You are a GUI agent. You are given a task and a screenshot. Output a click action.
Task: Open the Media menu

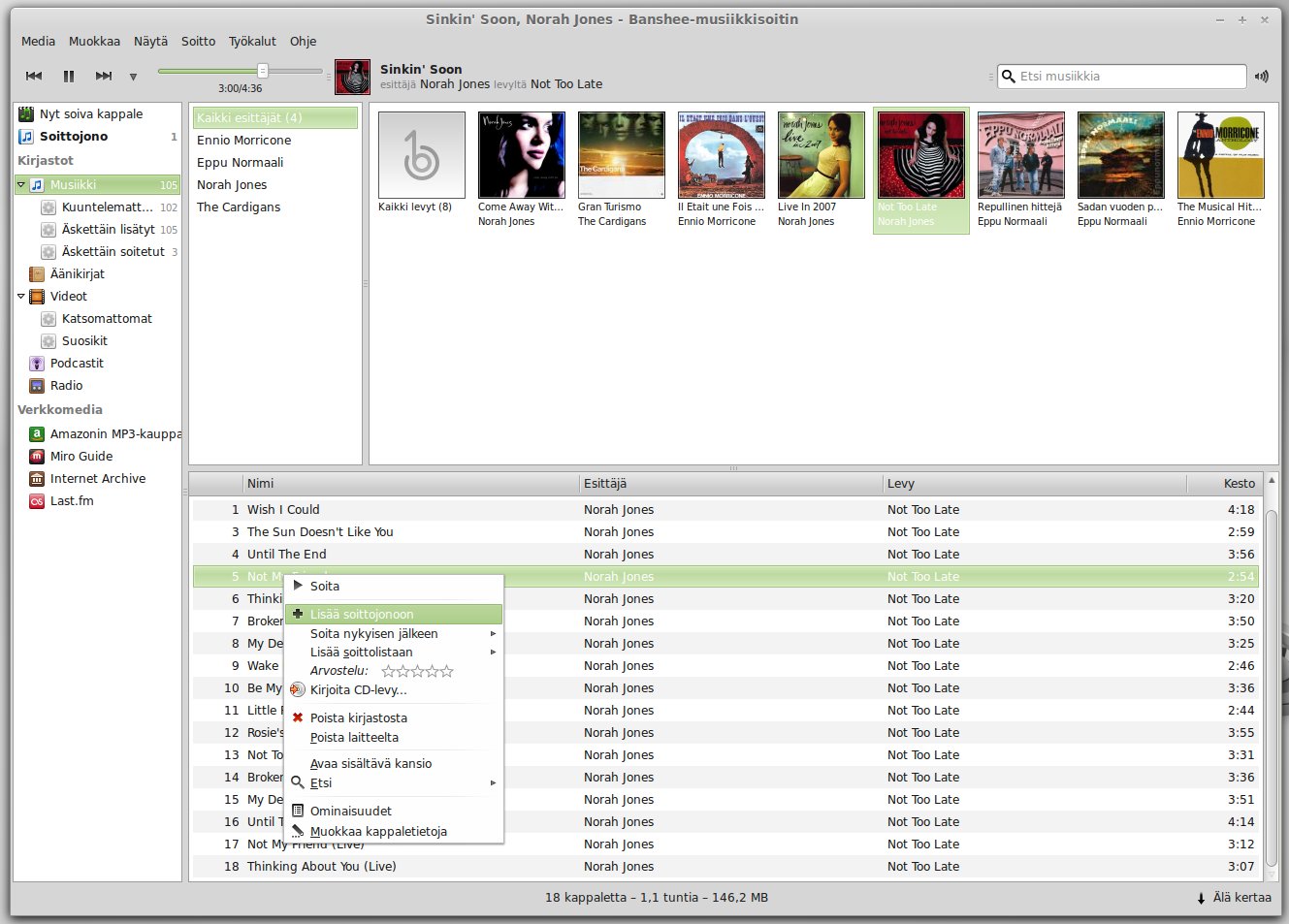[38, 42]
